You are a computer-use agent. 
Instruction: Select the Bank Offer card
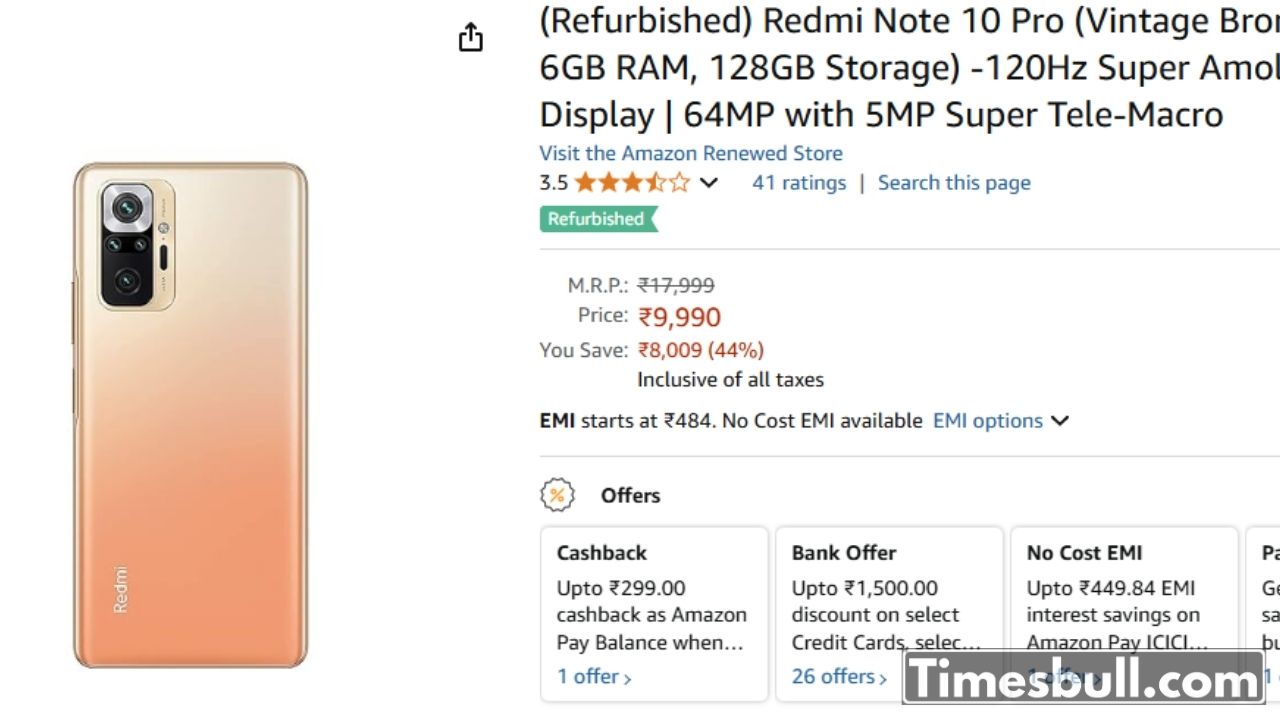[889, 600]
